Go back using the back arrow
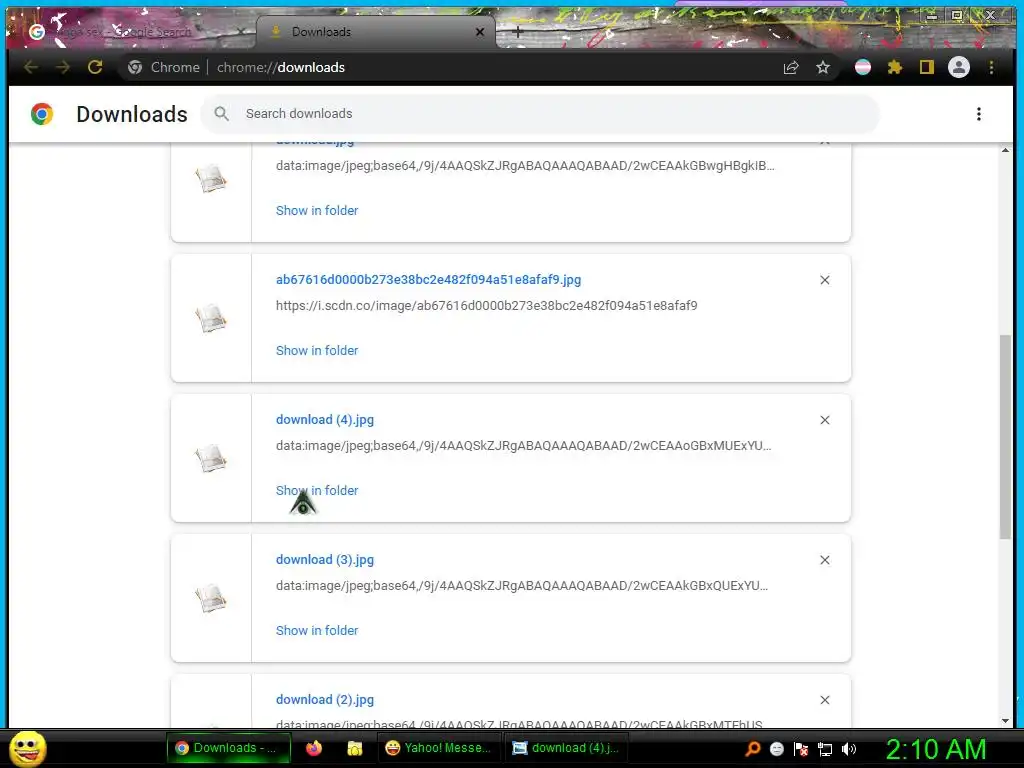 (x=31, y=67)
